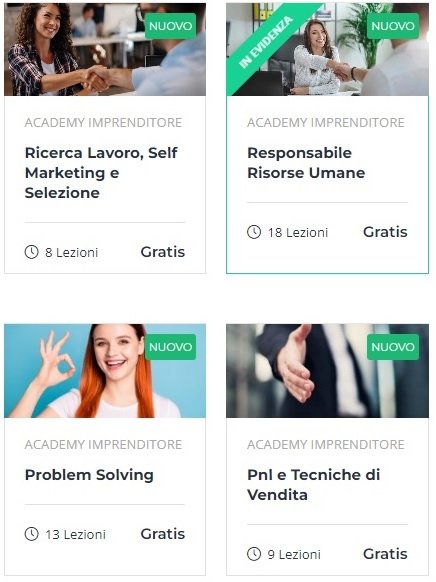Click the IN EVIDENZA ribbon banner
The image size is (436, 582).
click(266, 42)
